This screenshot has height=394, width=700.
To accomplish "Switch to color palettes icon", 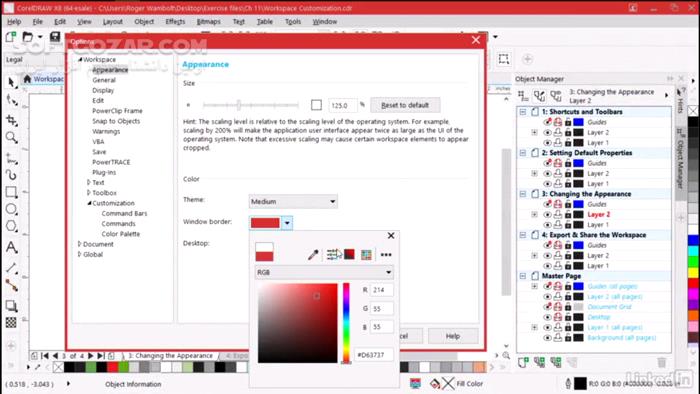I will pos(367,255).
